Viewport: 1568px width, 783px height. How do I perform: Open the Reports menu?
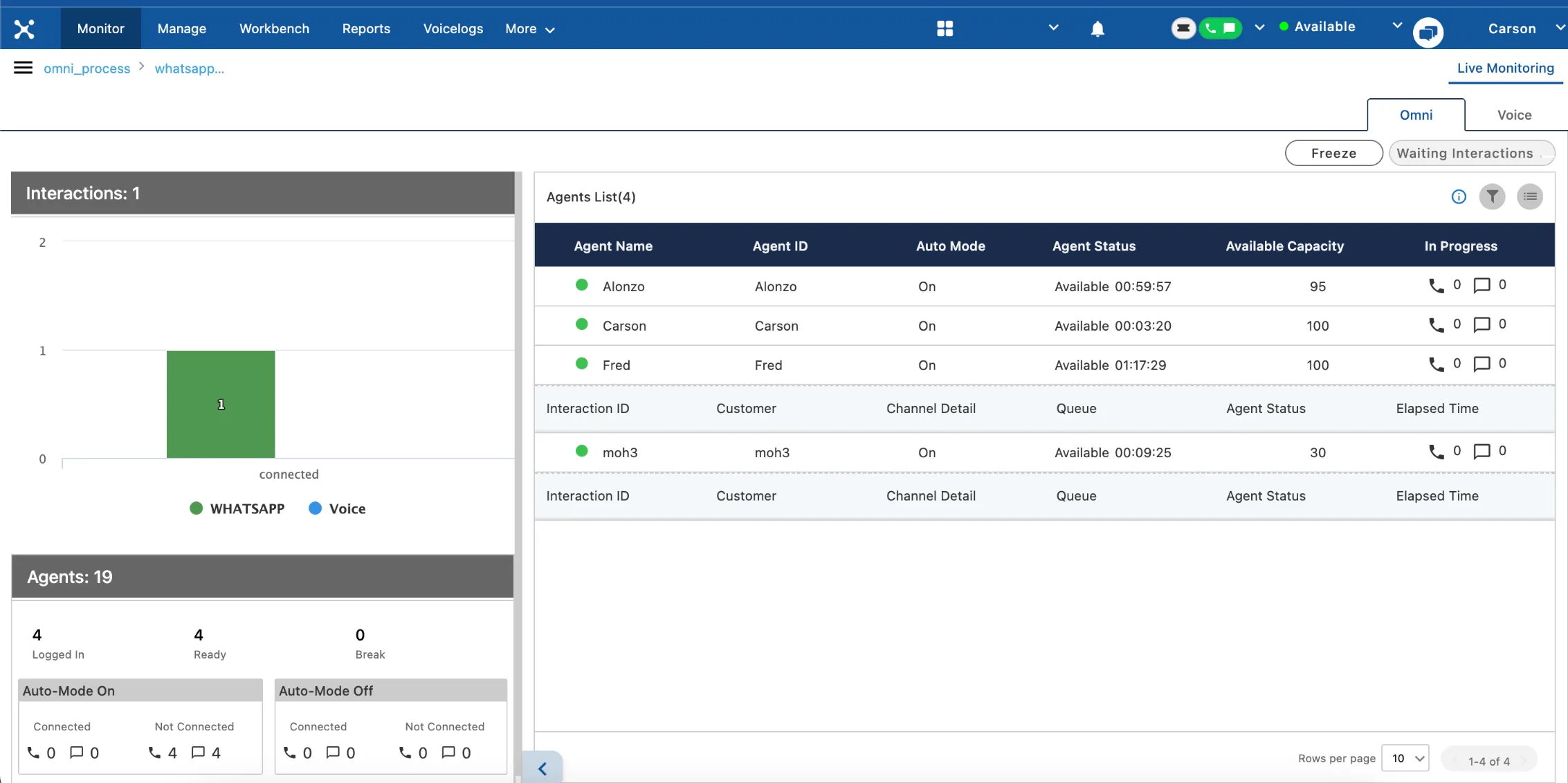point(366,28)
